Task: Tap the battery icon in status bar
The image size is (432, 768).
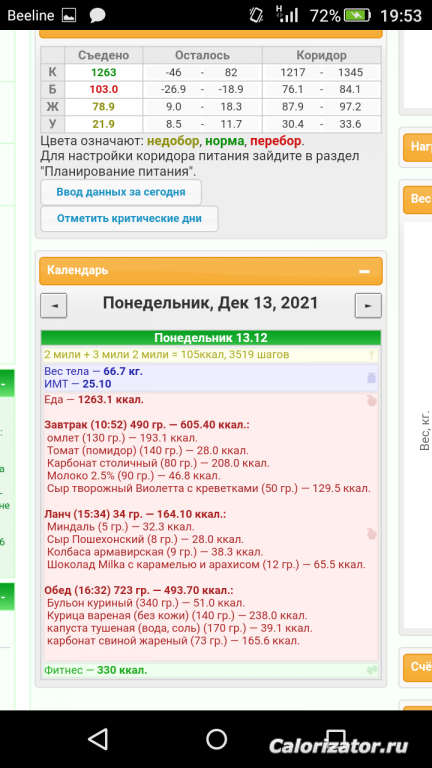Action: [358, 16]
